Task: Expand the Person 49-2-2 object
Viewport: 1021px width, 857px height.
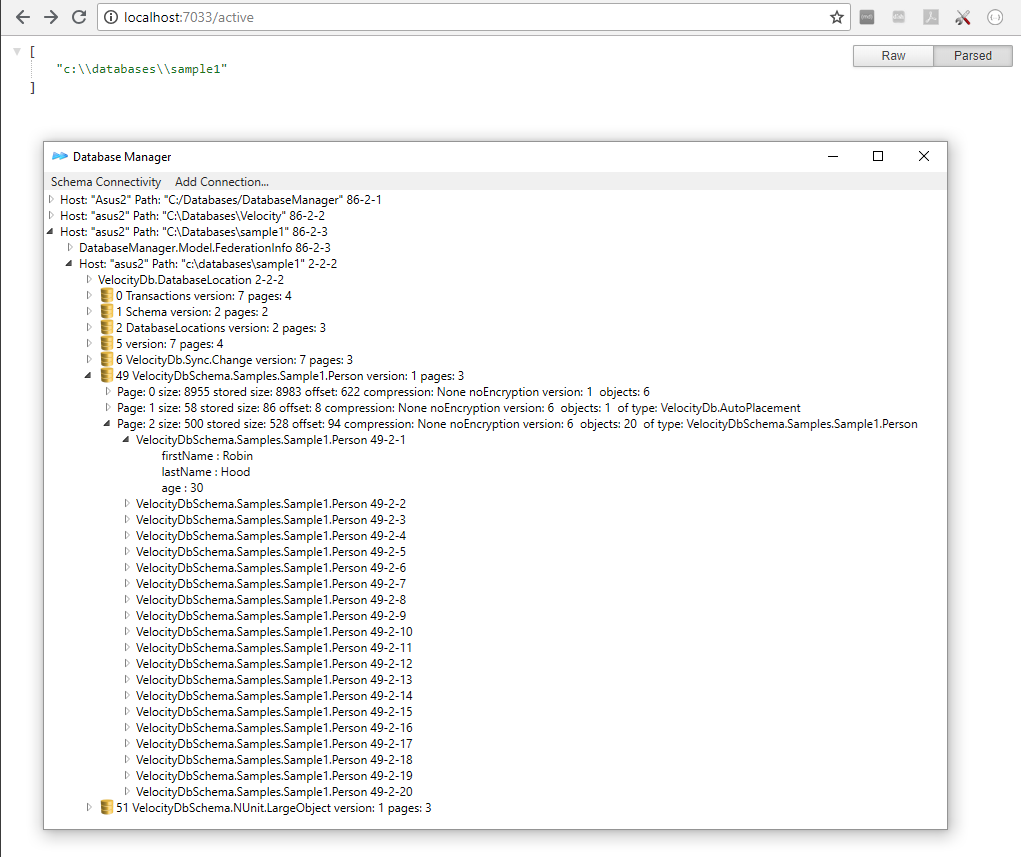Action: (x=127, y=503)
